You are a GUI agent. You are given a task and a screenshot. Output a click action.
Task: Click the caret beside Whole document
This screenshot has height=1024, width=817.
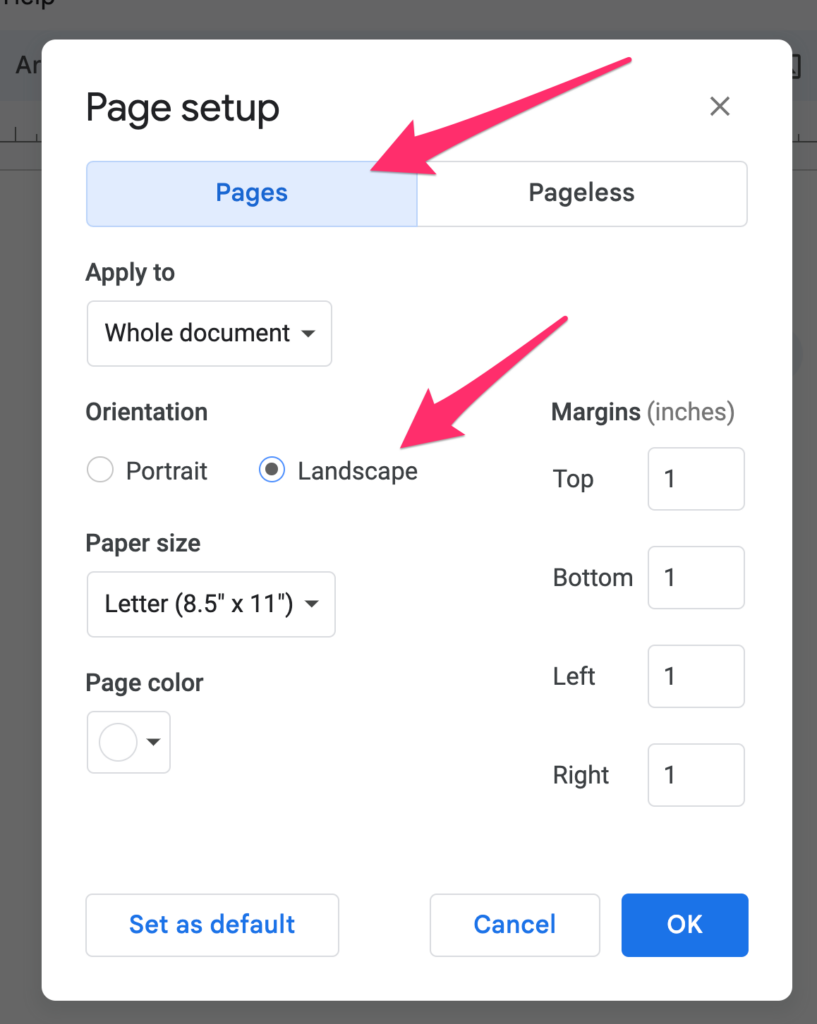(309, 333)
